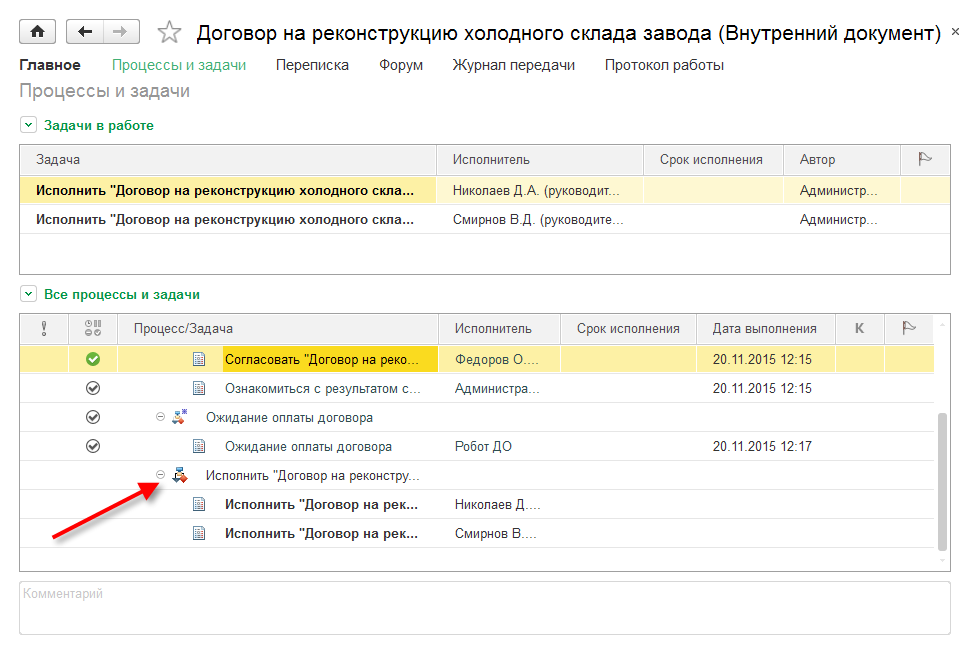
Task: Collapse the Ожидание оплаты договора tree node
Action: [160, 417]
